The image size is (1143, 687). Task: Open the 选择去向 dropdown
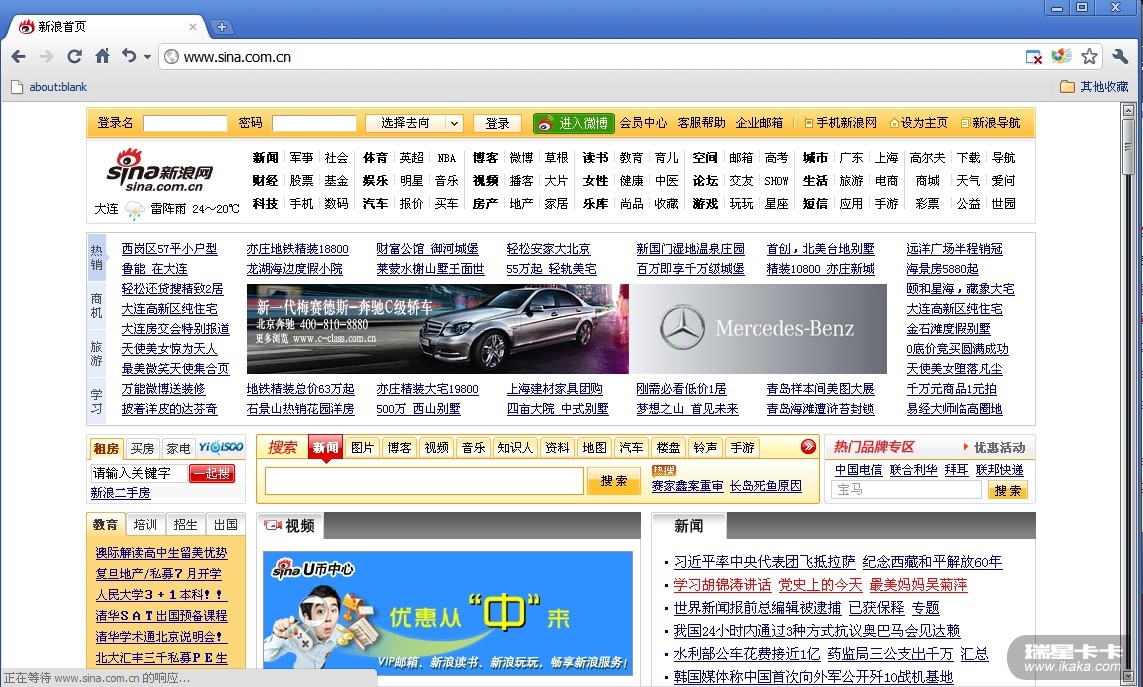click(x=414, y=123)
